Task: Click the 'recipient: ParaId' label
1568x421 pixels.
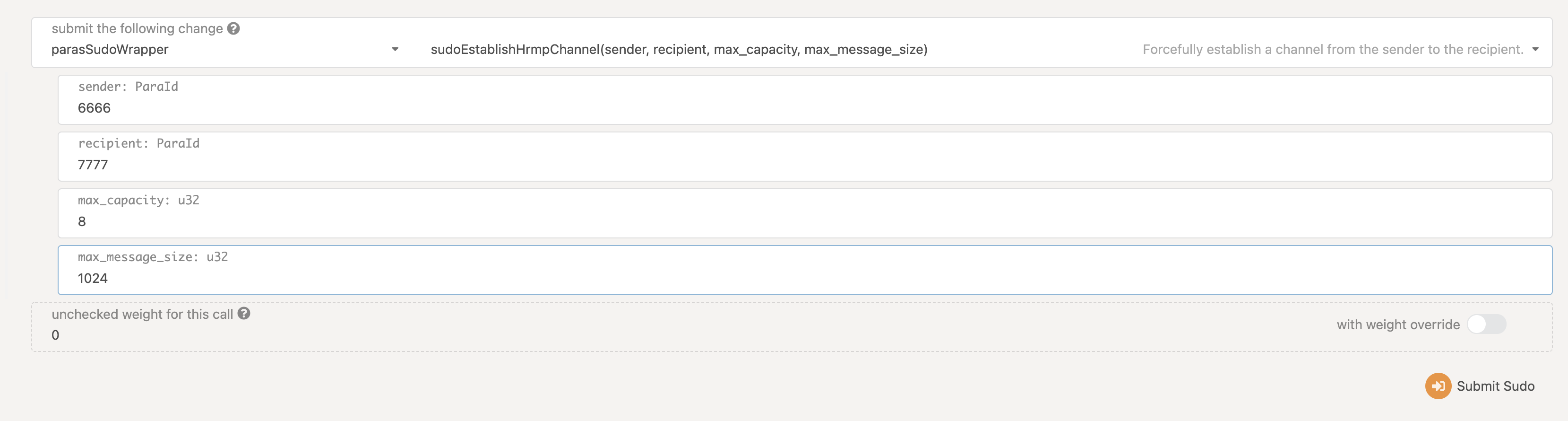Action: click(138, 143)
